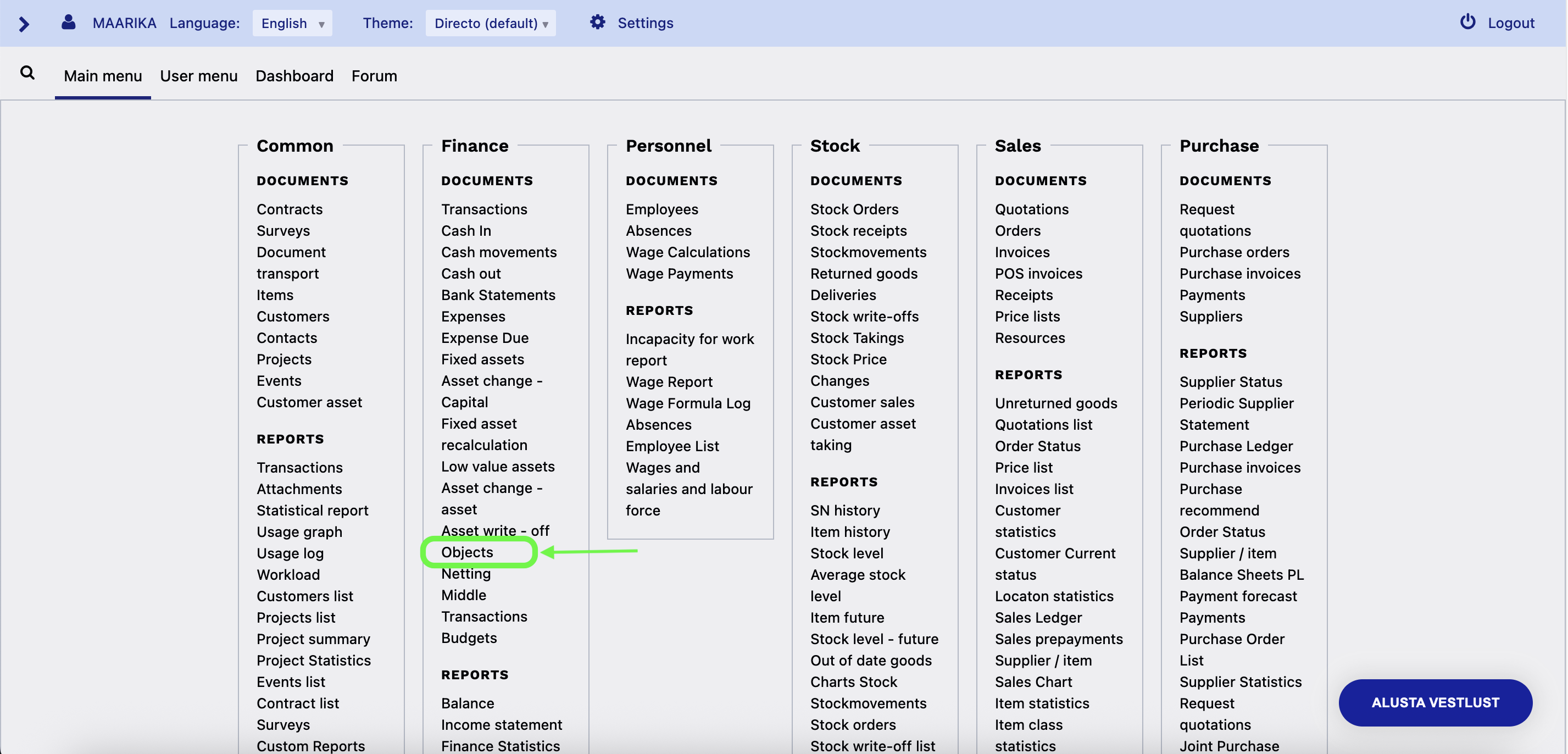Open Bank Statements in Finance
Image resolution: width=1568 pixels, height=754 pixels.
tap(498, 295)
